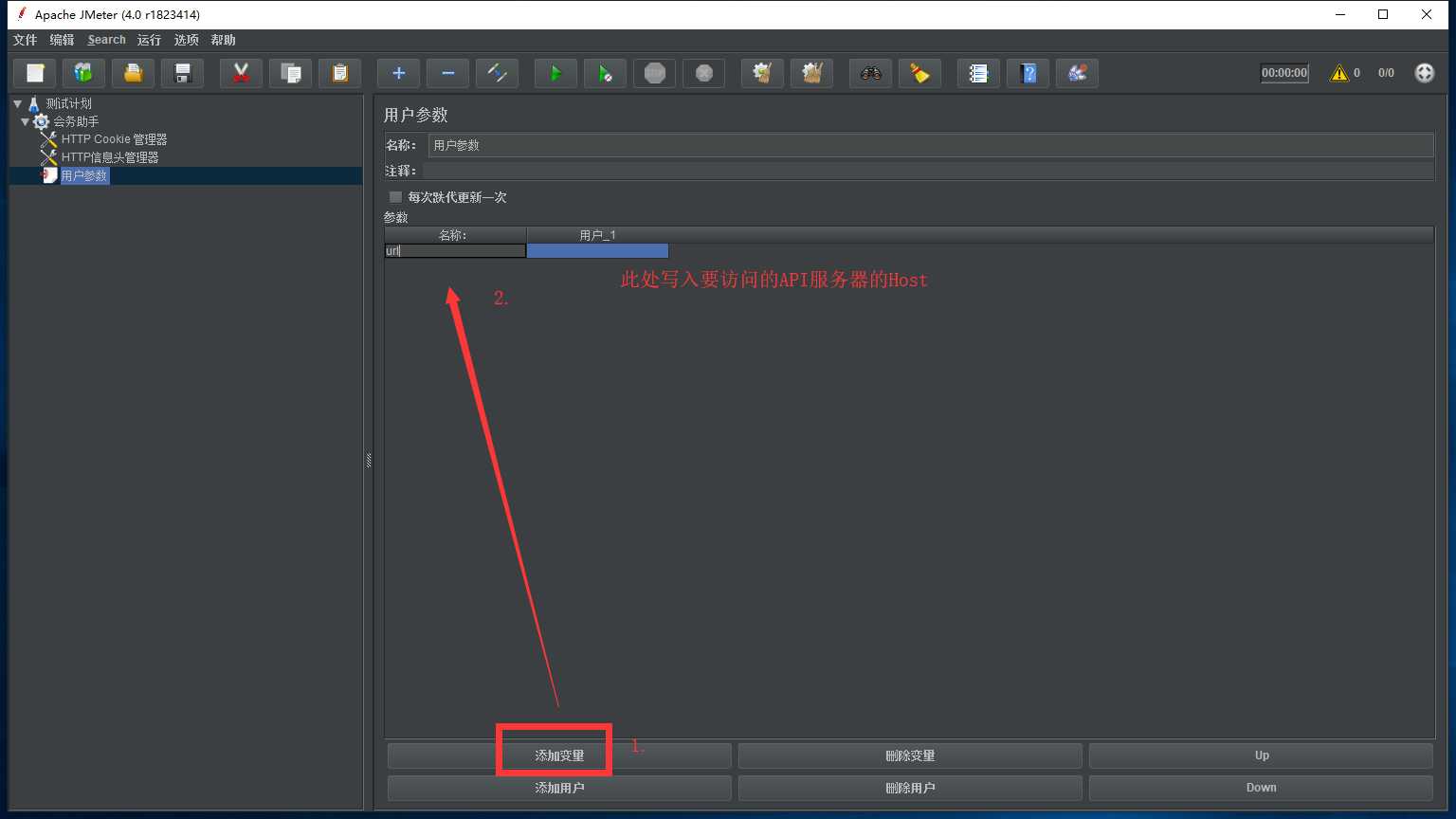Click the url name cell

click(x=455, y=250)
